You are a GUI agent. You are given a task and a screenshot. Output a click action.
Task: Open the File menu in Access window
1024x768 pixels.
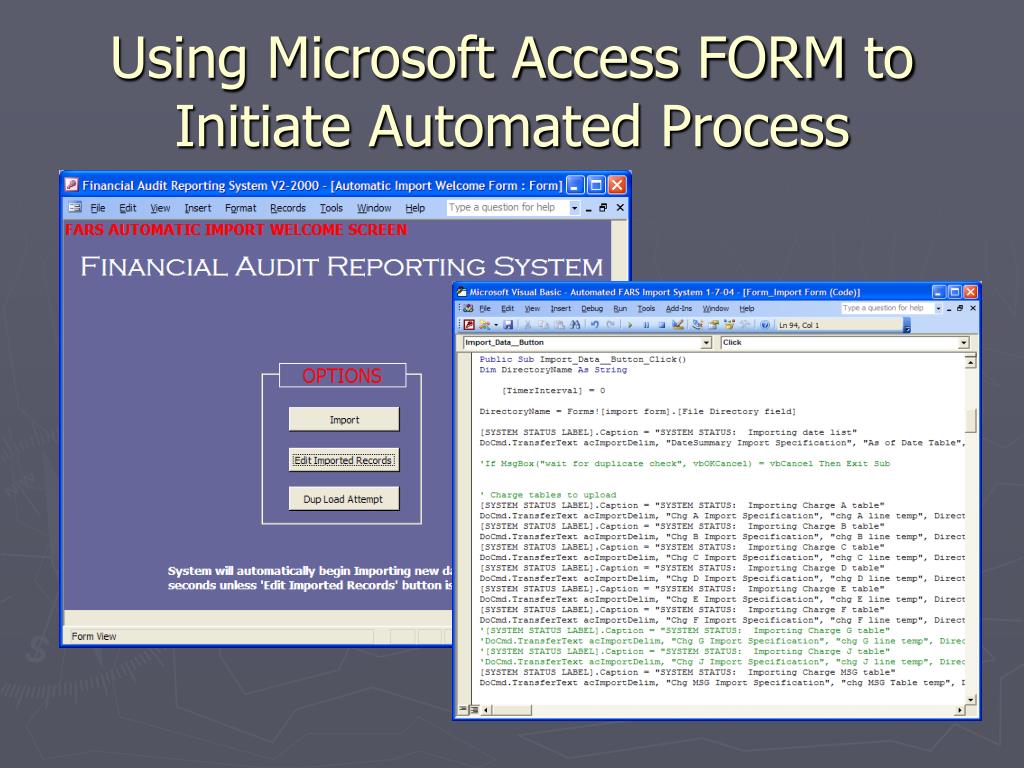pyautogui.click(x=98, y=208)
